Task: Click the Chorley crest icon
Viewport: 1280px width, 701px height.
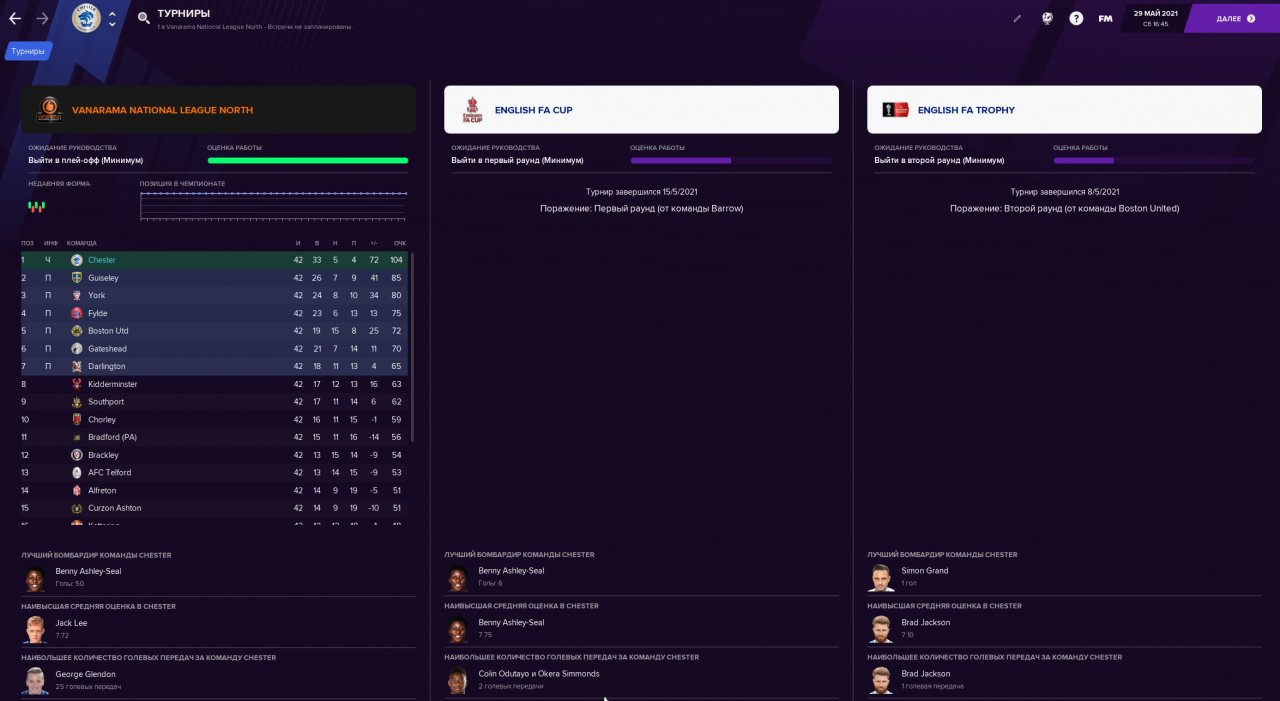Action: (x=77, y=420)
